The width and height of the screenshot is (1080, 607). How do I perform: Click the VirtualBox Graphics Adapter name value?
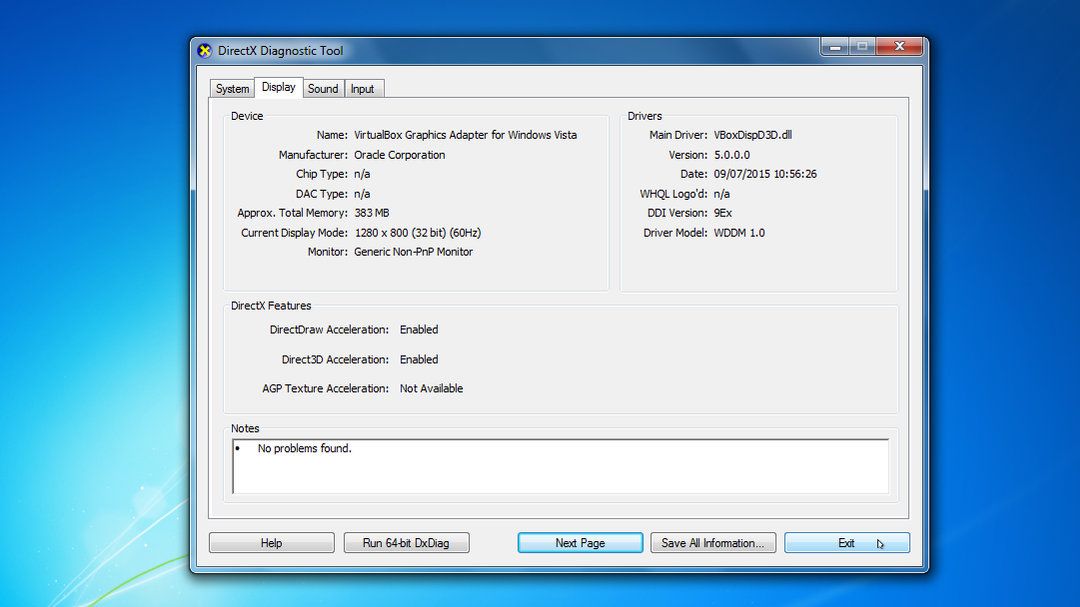pyautogui.click(x=465, y=135)
